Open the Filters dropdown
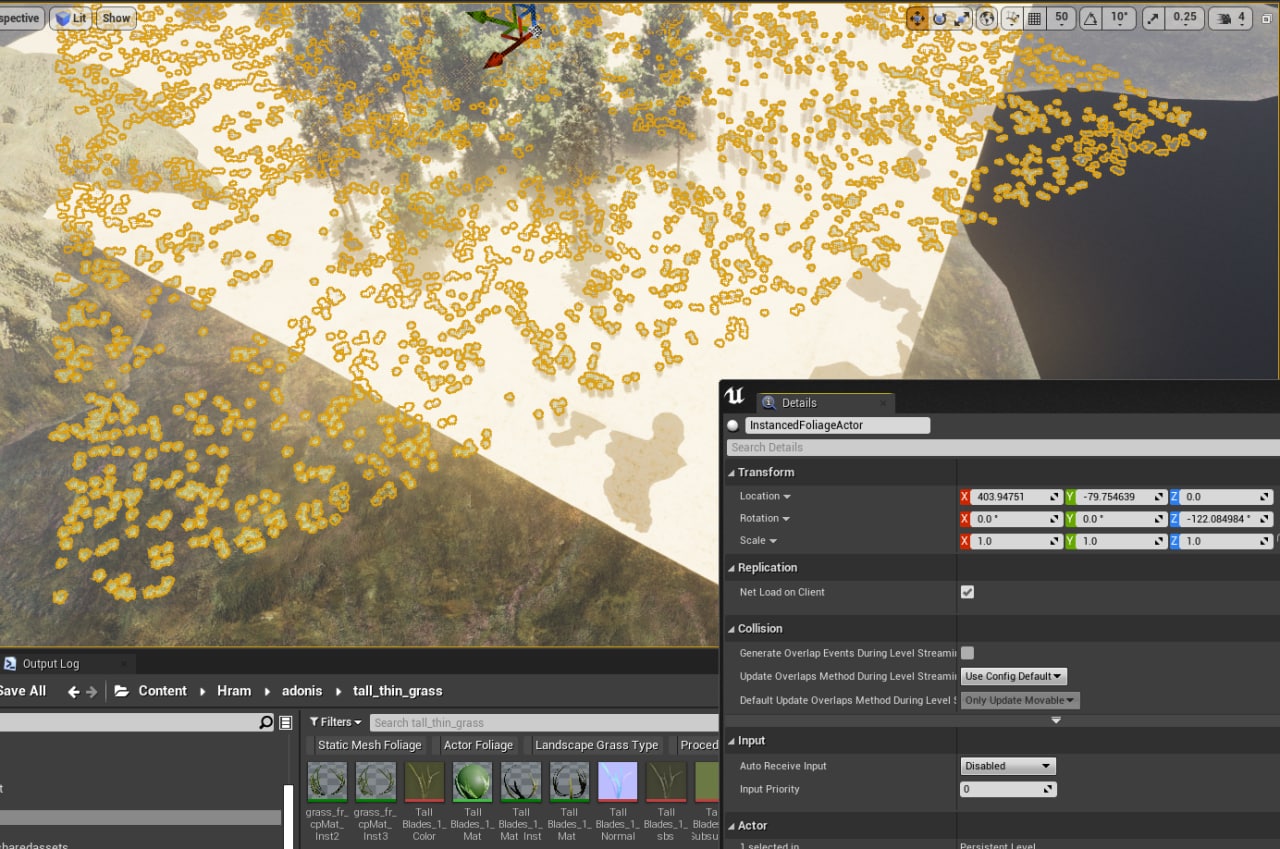This screenshot has width=1280, height=849. 335,722
